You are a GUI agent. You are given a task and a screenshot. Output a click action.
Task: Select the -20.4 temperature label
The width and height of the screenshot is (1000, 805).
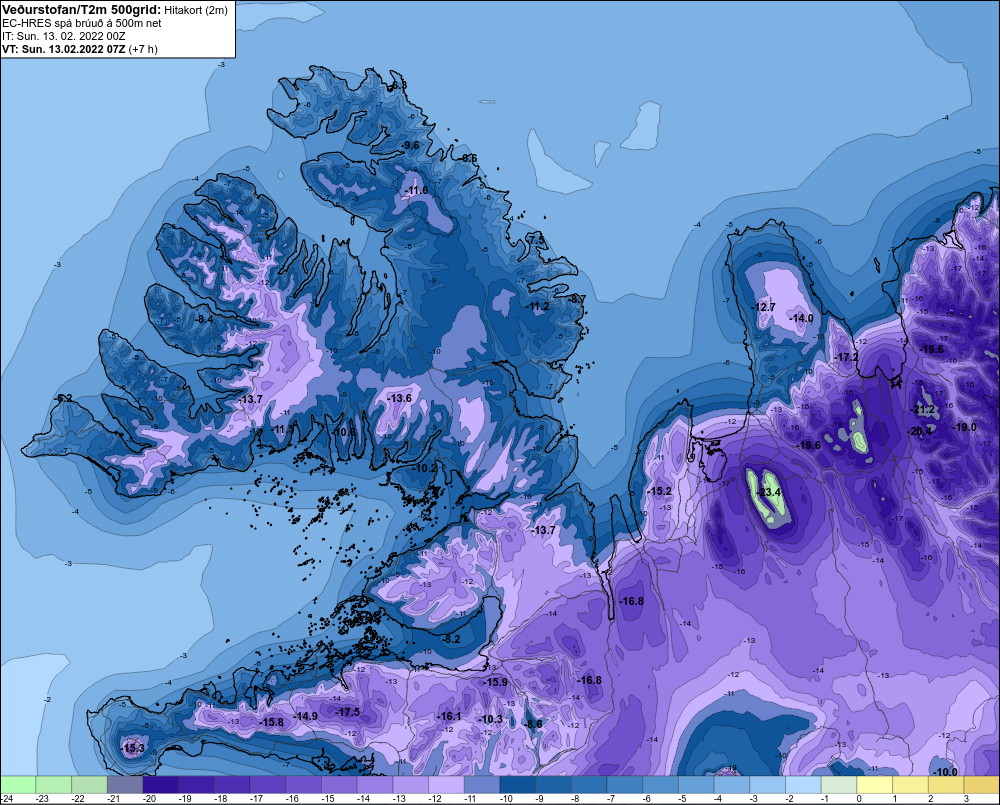920,431
